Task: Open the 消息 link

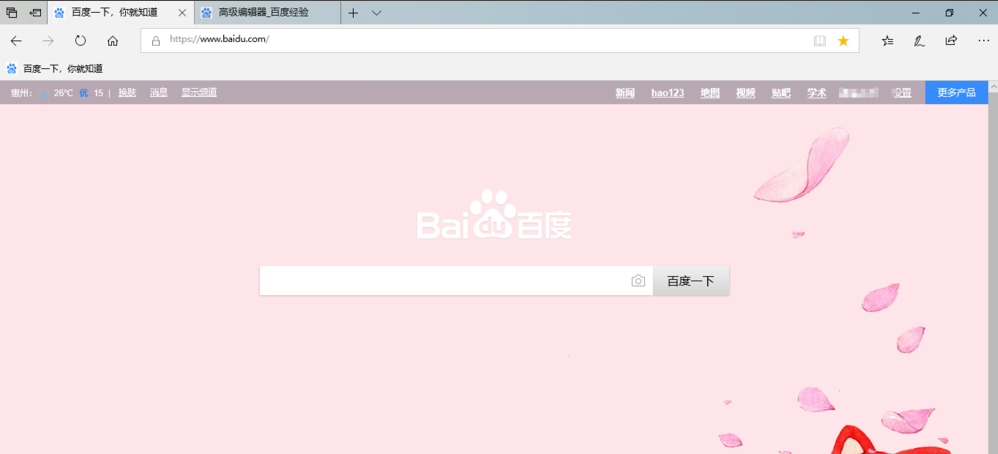Action: point(158,93)
